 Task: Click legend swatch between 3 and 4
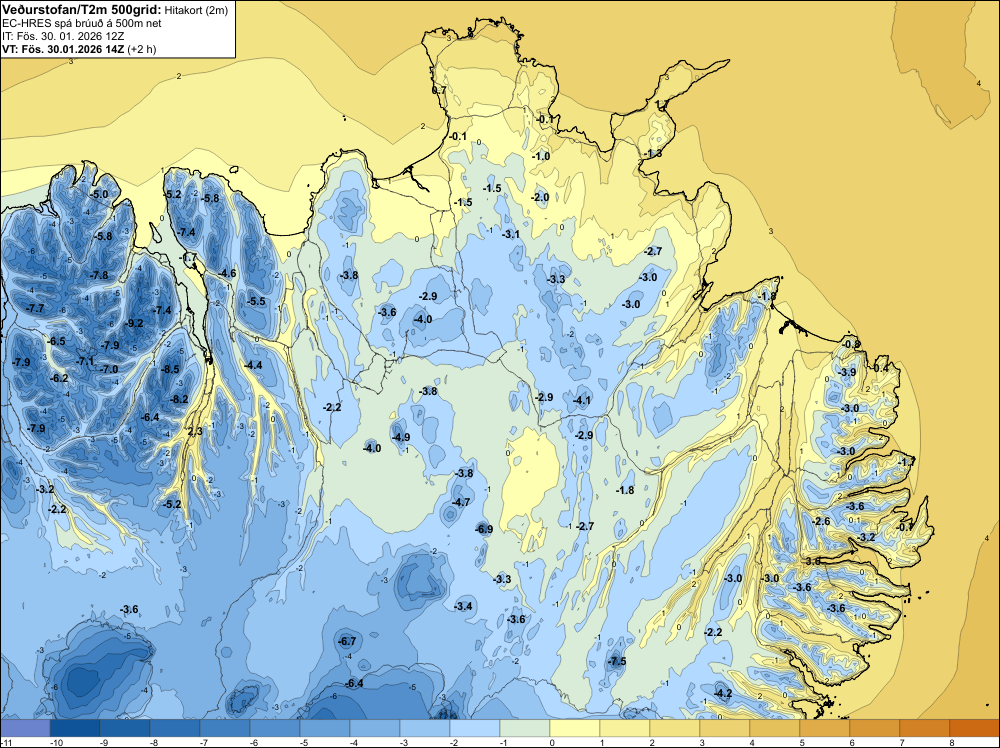click(724, 727)
